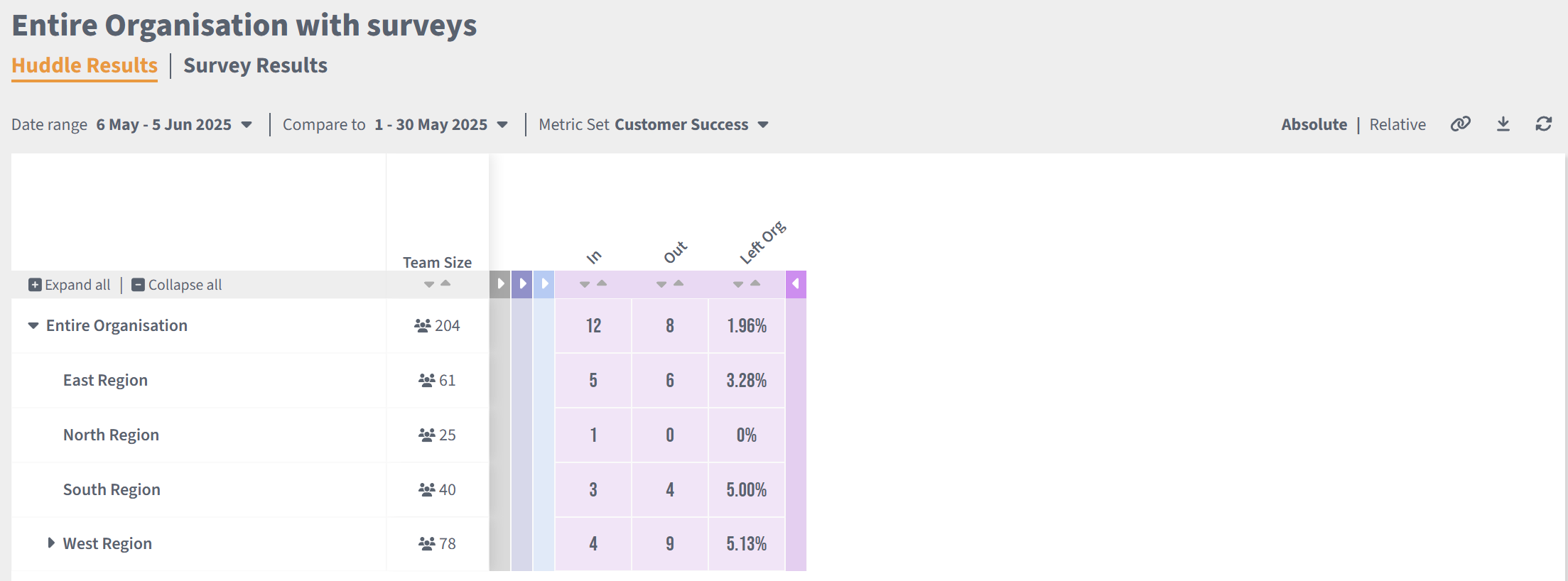Expand the dark purple collapsed column

point(522,284)
